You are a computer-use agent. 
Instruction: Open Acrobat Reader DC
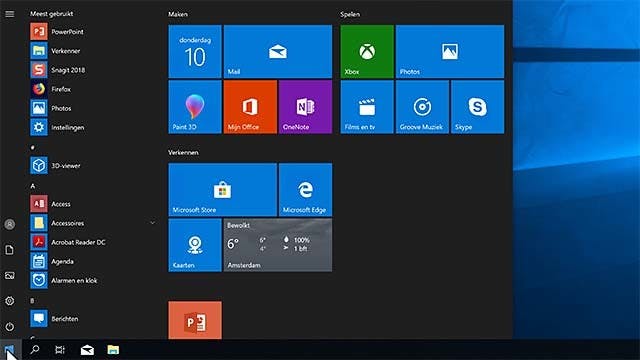point(94,242)
